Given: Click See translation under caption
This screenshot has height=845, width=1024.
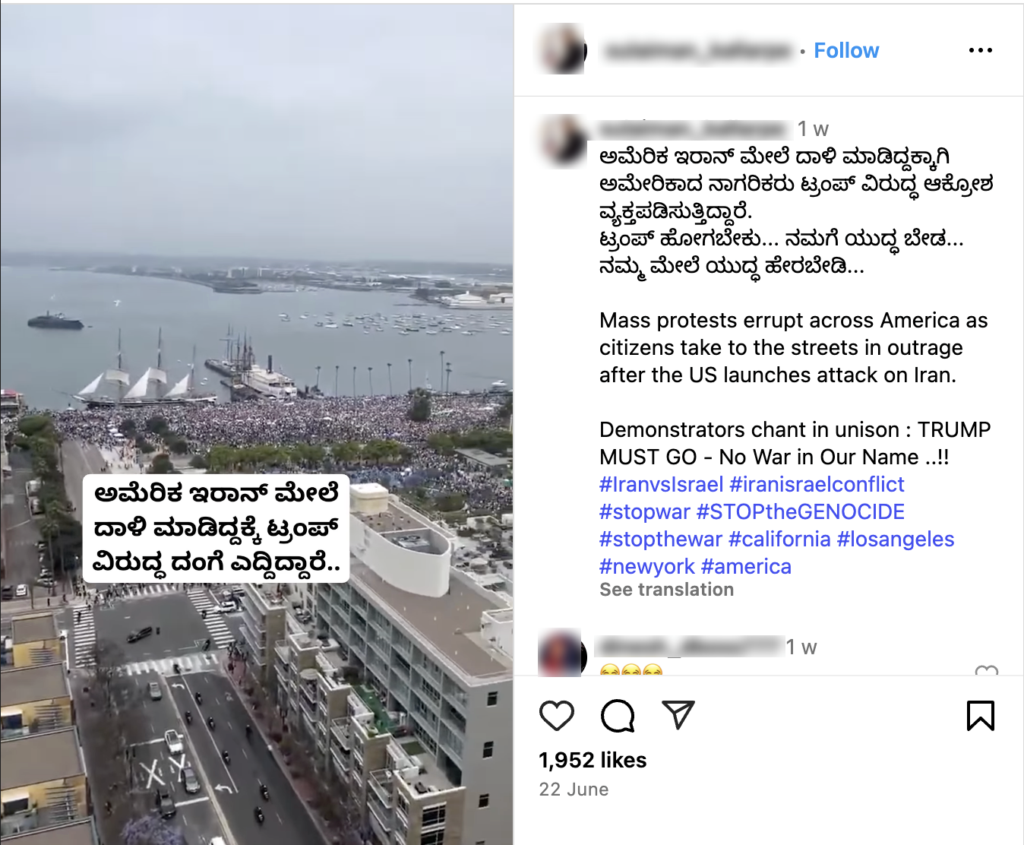Looking at the screenshot, I should [x=666, y=589].
